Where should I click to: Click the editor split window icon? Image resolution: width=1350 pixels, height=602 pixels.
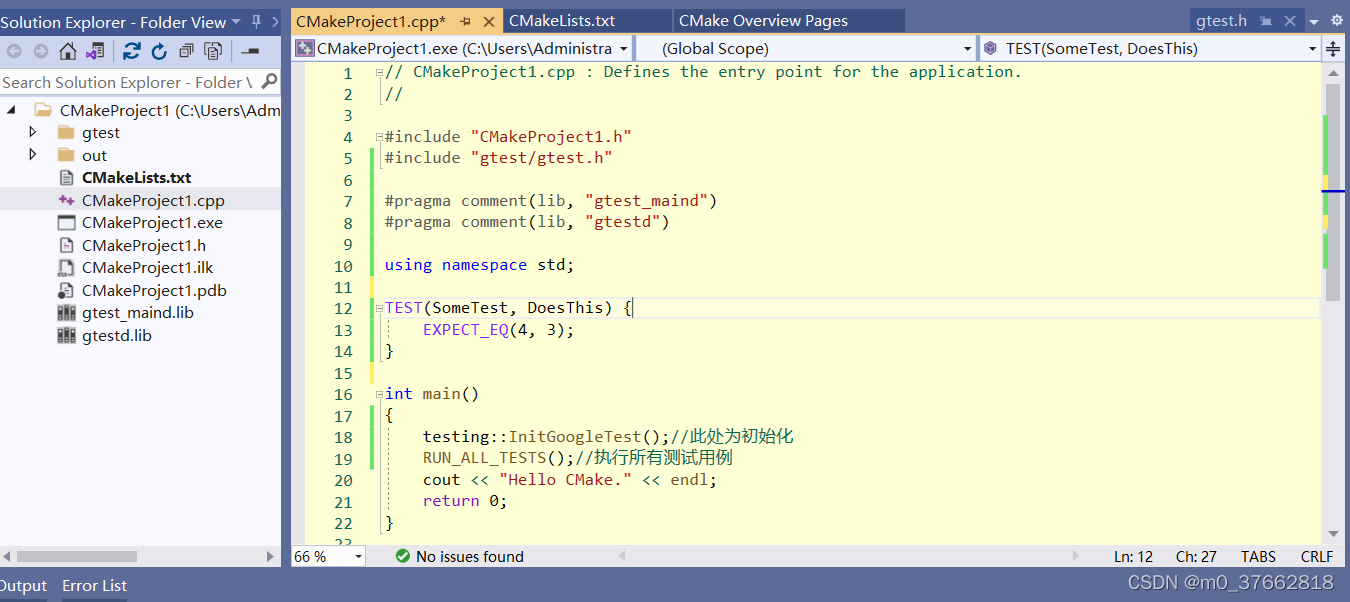[x=1333, y=48]
